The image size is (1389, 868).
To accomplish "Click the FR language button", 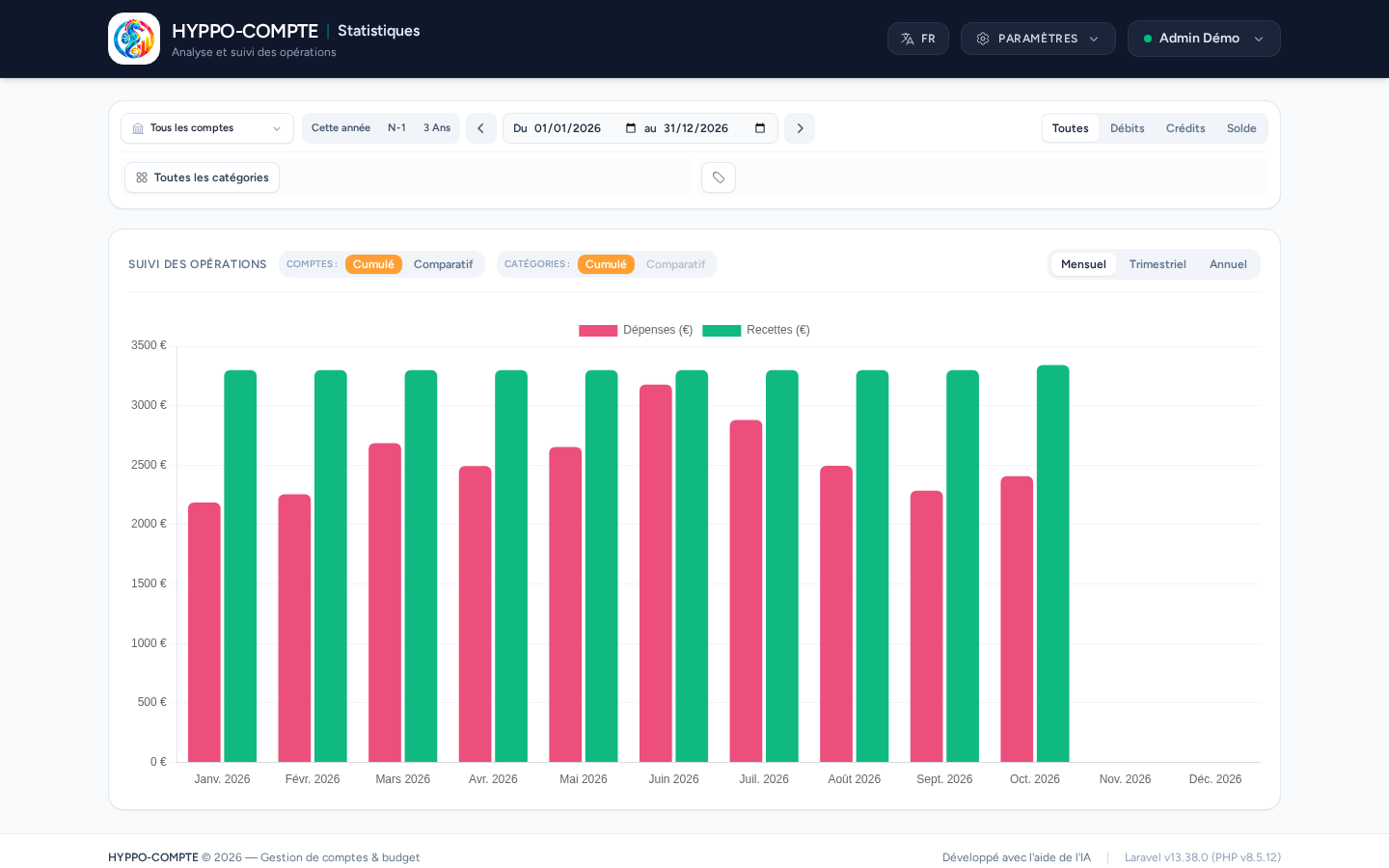I will pos(918,39).
